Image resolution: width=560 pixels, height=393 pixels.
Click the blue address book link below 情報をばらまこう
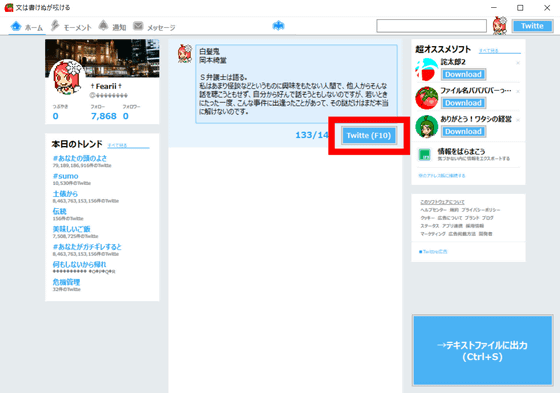click(442, 176)
